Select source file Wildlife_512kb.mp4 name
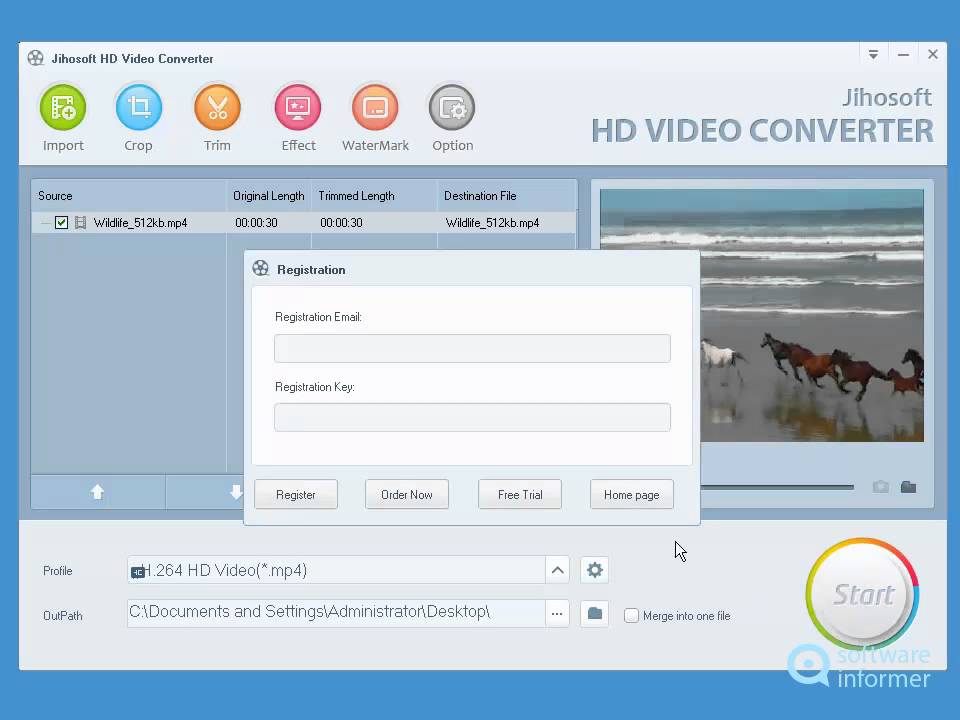Image resolution: width=960 pixels, height=720 pixels. tap(140, 222)
